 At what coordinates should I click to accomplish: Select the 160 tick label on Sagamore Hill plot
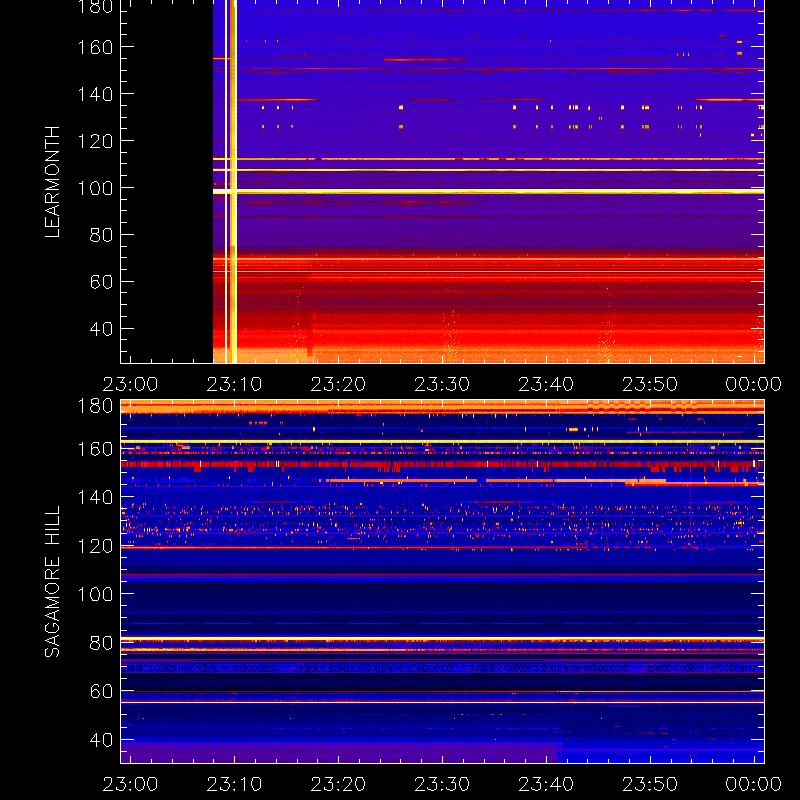(95, 449)
